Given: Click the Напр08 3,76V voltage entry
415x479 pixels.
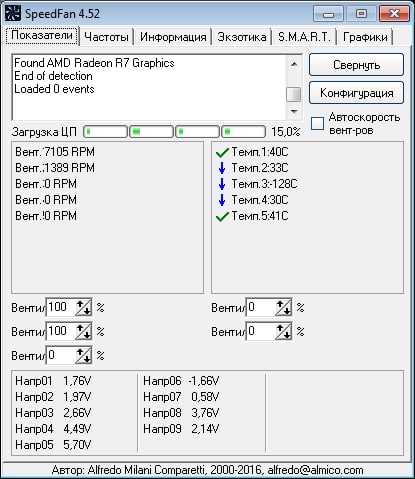Looking at the screenshot, I should (181, 413).
